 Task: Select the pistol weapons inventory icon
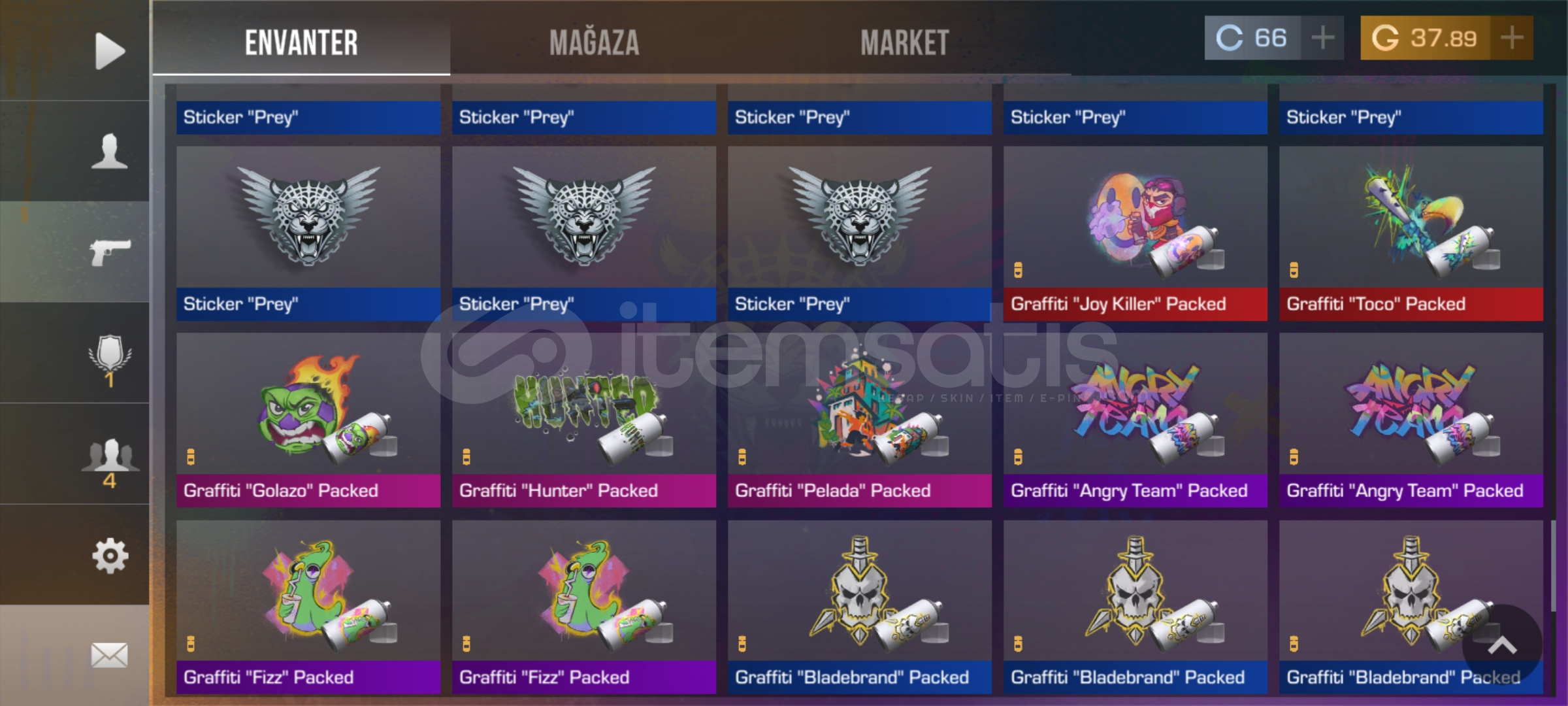pyautogui.click(x=110, y=252)
